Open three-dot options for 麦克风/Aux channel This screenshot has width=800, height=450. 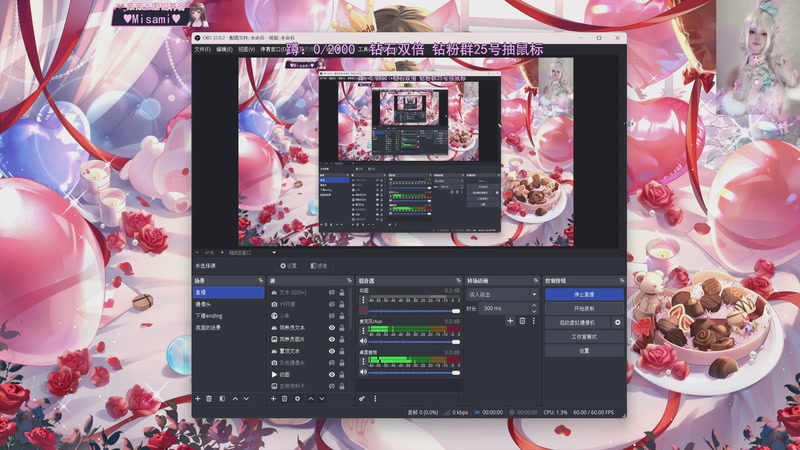363,331
